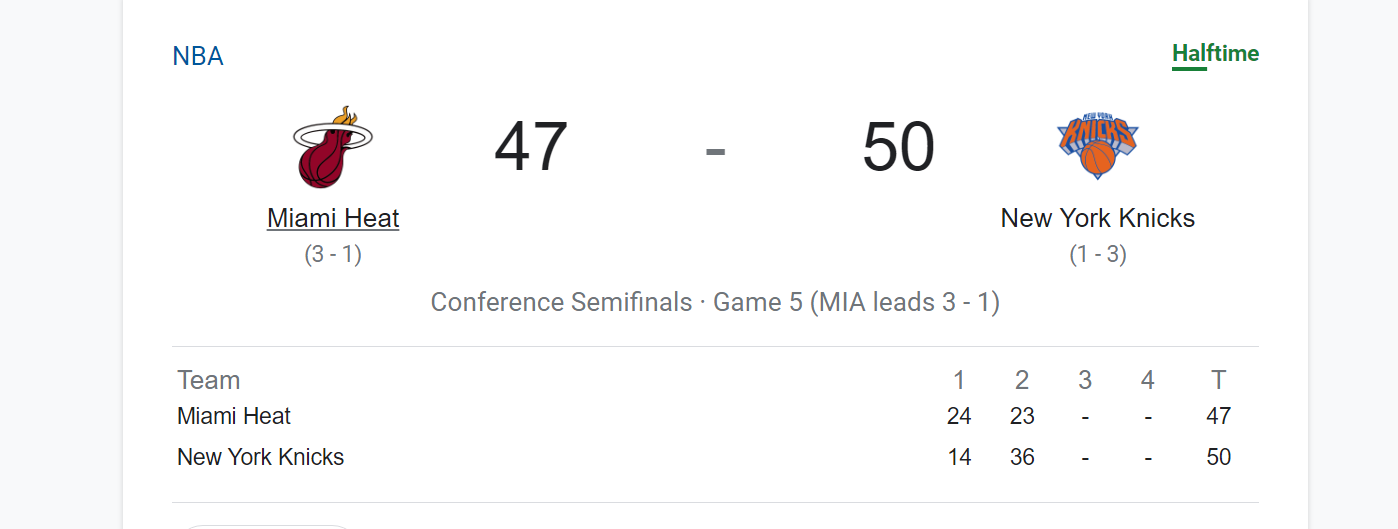Select the New York Knicks team name under logo

[x=1098, y=218]
